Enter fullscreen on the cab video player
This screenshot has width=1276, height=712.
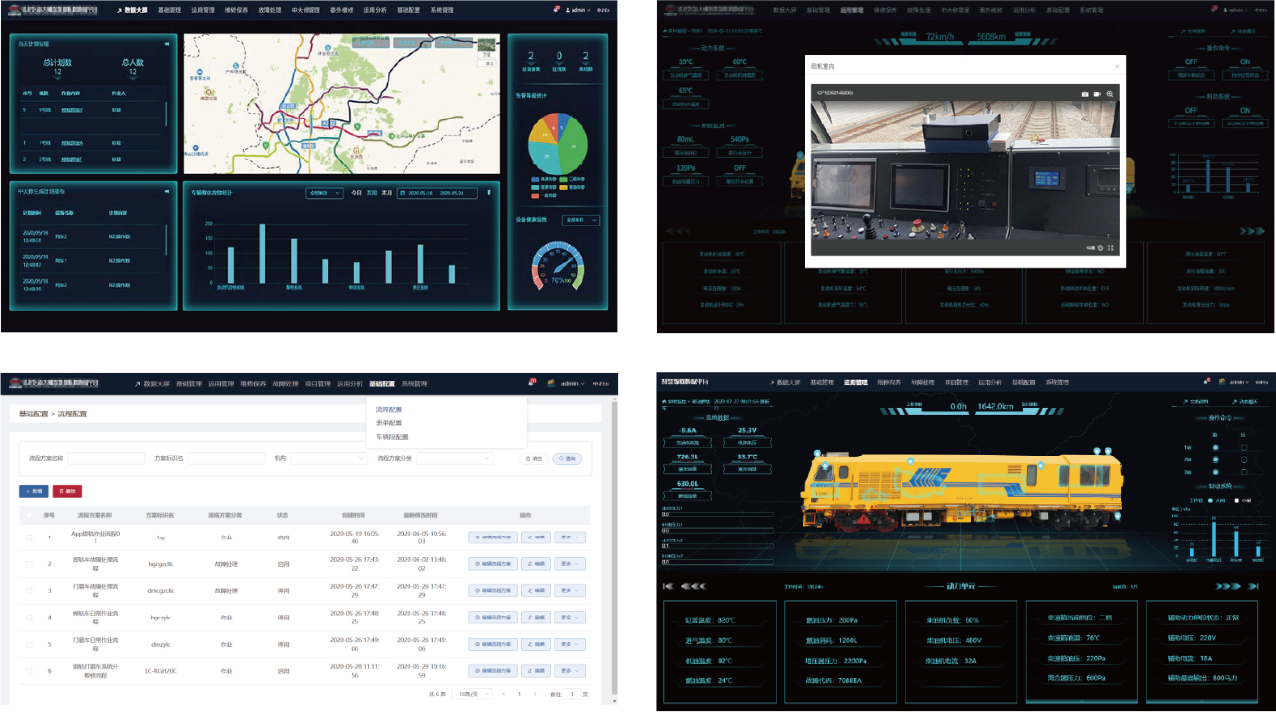point(1111,248)
